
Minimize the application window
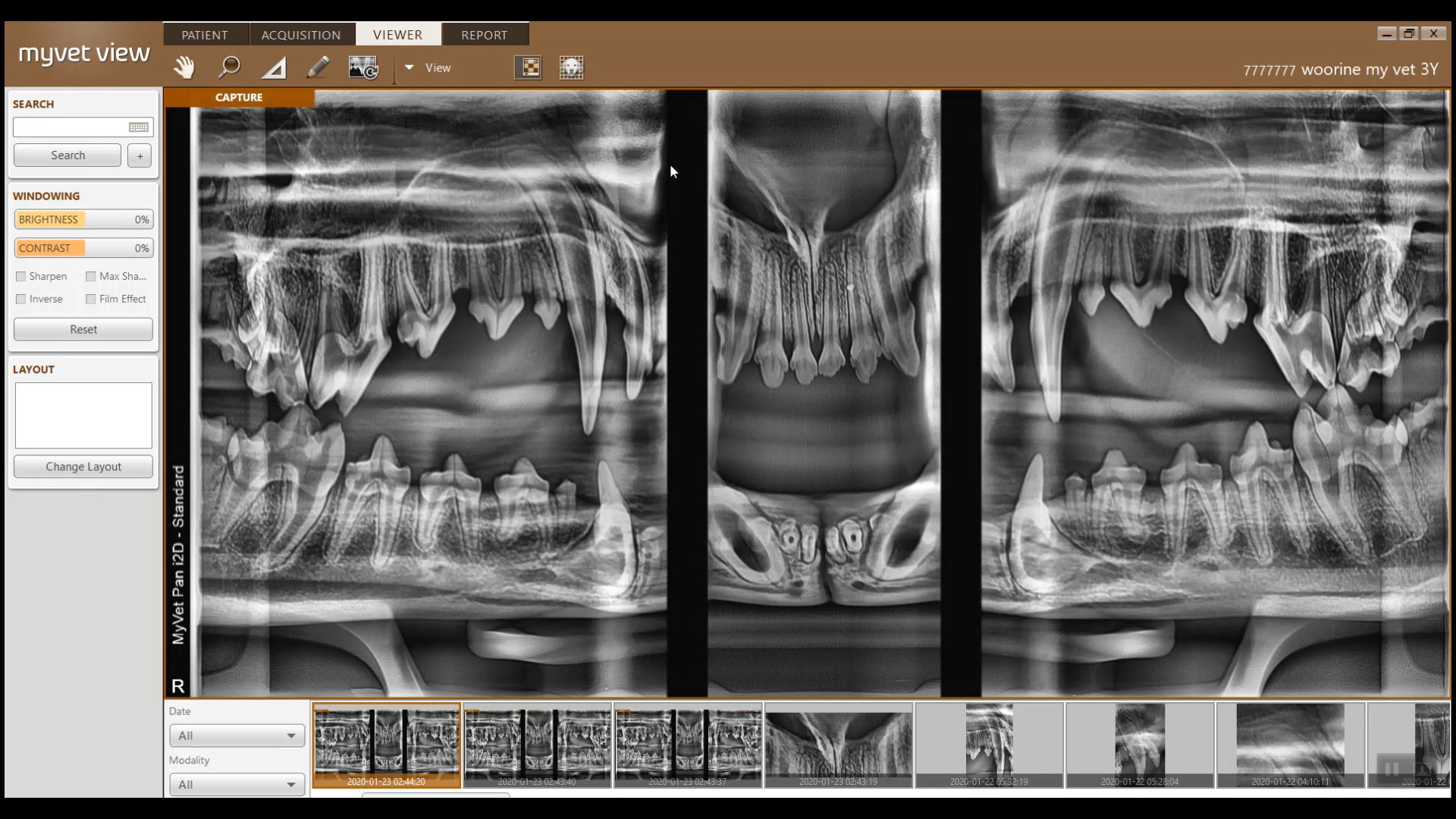(x=1386, y=33)
